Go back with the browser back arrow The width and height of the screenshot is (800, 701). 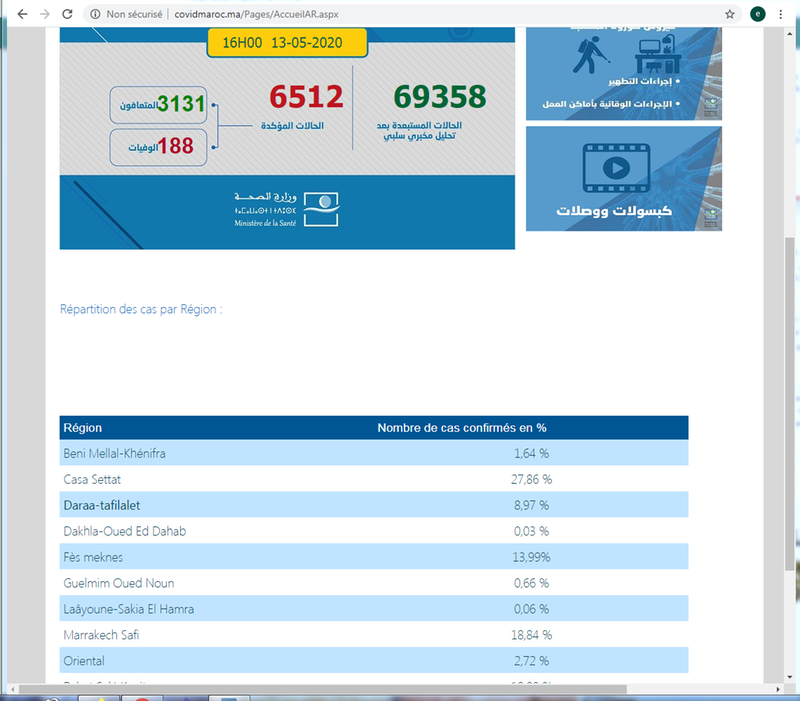tap(20, 14)
